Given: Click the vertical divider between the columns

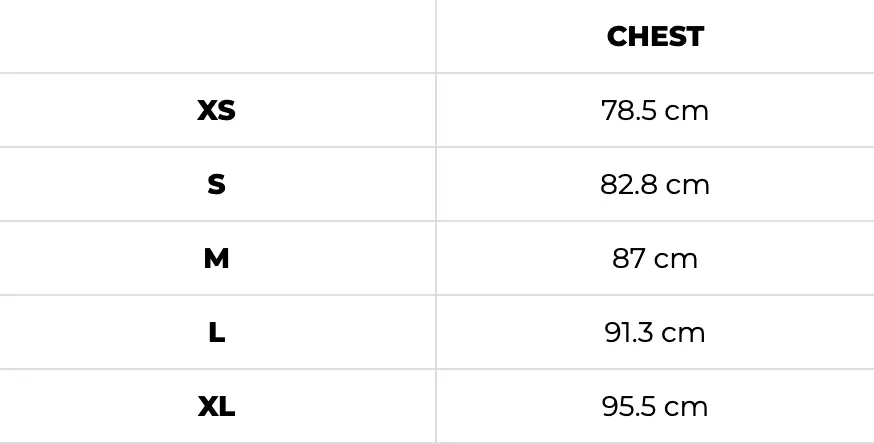Looking at the screenshot, I should (436, 222).
